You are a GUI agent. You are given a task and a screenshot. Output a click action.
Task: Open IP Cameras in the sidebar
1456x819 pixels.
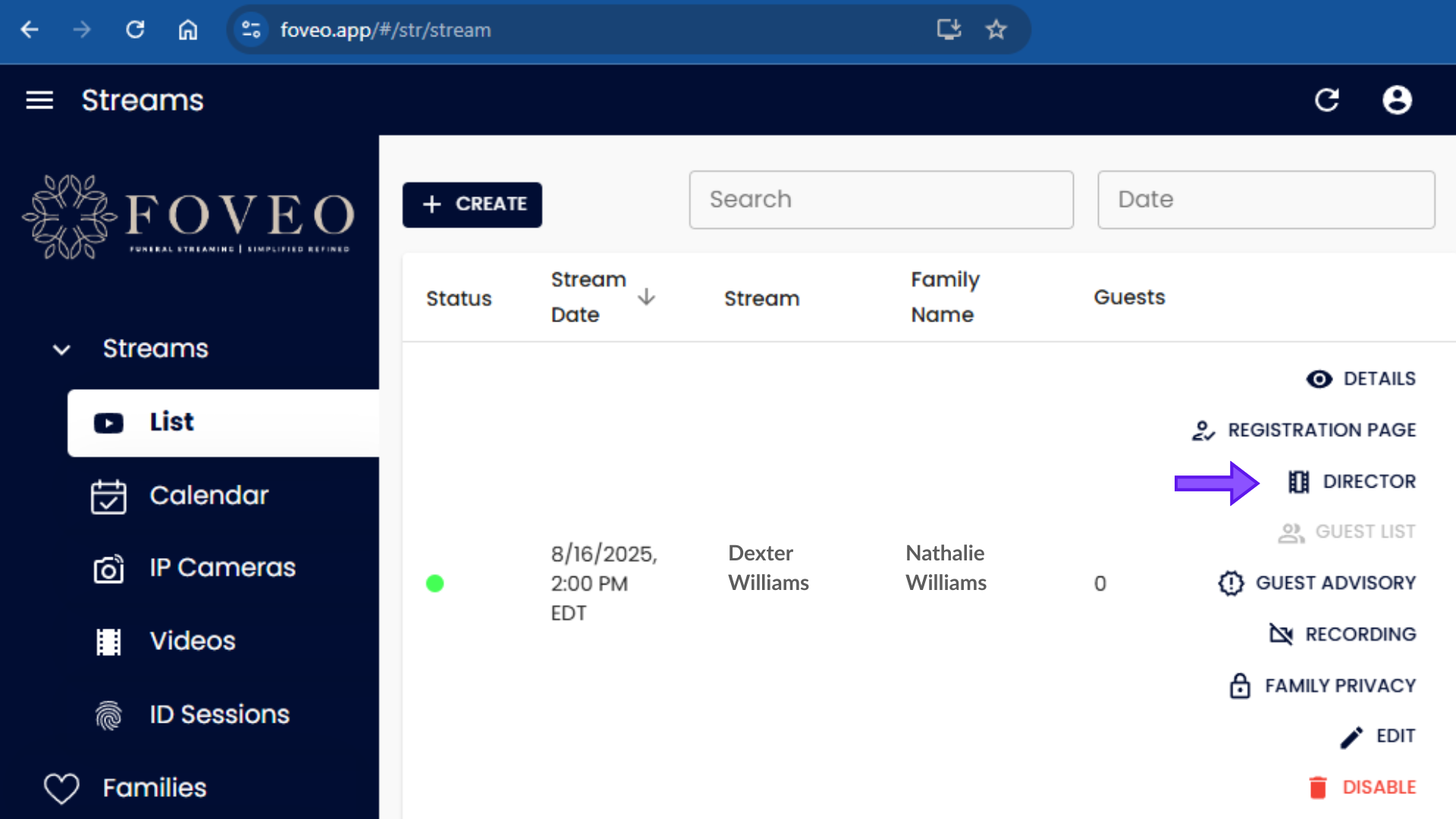coord(193,568)
